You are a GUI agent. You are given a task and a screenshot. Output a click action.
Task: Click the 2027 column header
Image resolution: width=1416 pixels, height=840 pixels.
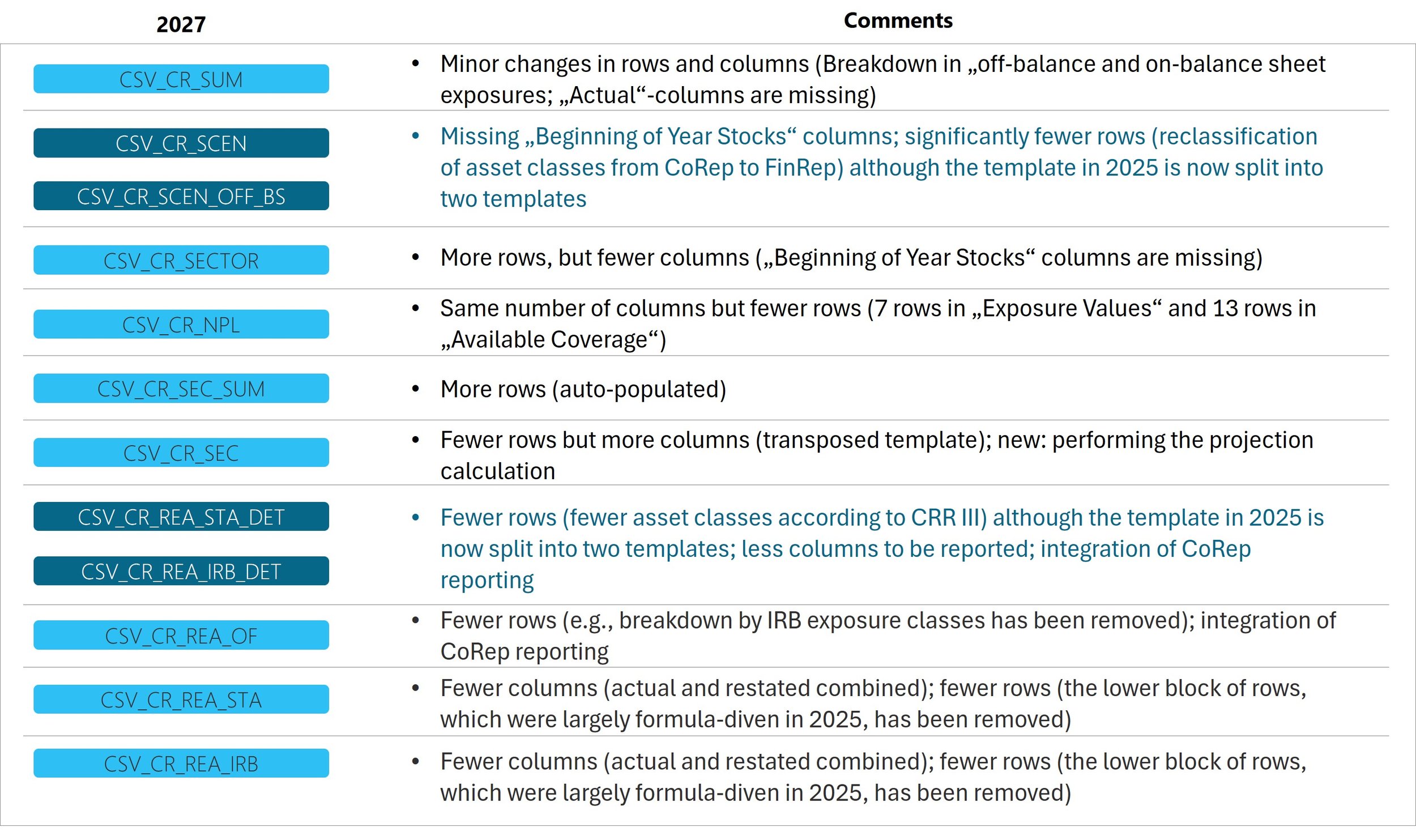point(181,24)
